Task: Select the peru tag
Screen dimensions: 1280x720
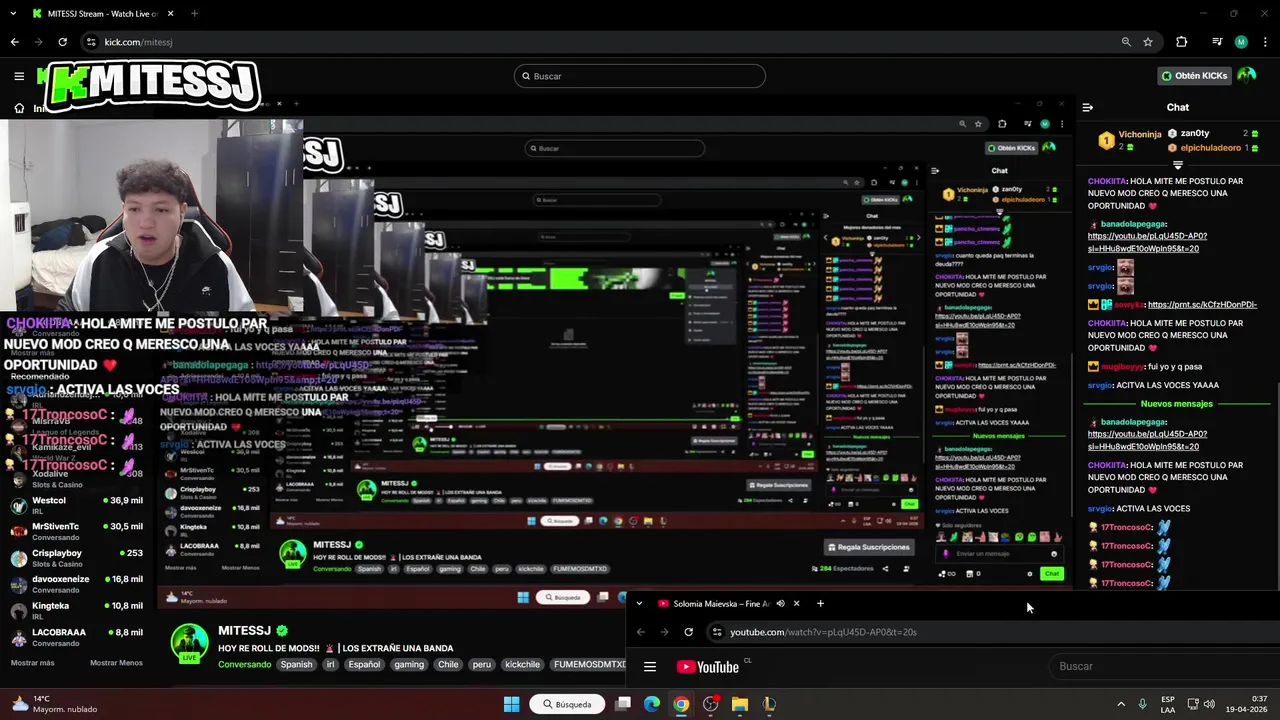Action: pos(482,664)
